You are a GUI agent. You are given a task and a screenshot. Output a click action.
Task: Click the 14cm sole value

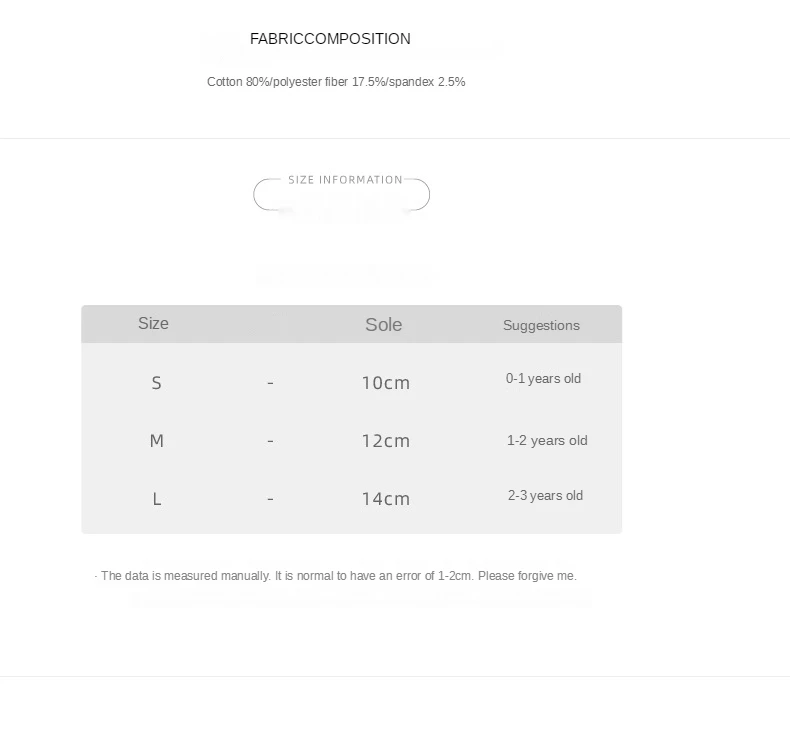tap(386, 499)
